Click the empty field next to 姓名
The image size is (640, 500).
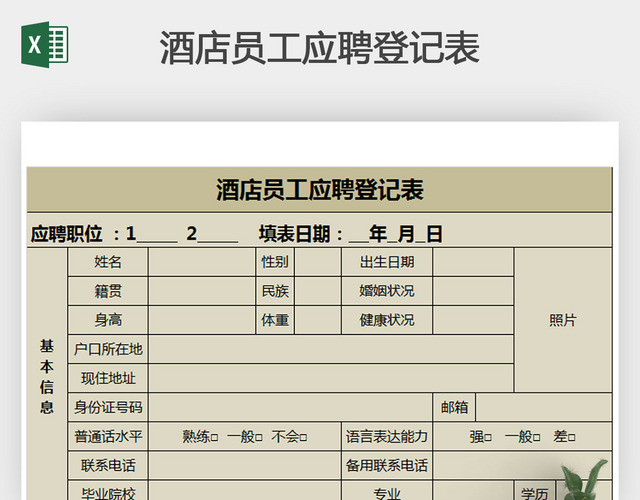[x=202, y=262]
